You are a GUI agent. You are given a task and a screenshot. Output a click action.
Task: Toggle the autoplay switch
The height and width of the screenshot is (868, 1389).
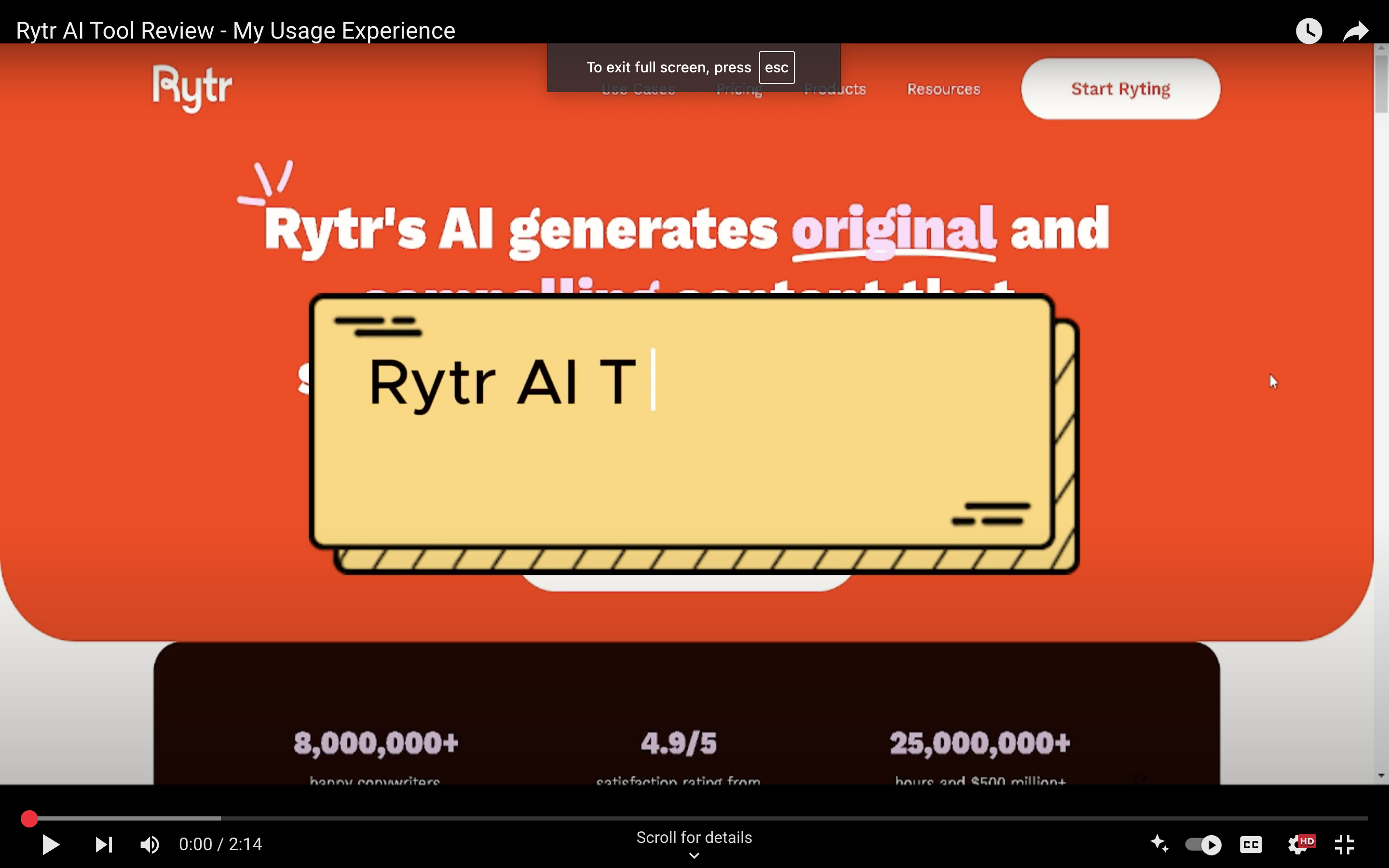click(1204, 844)
